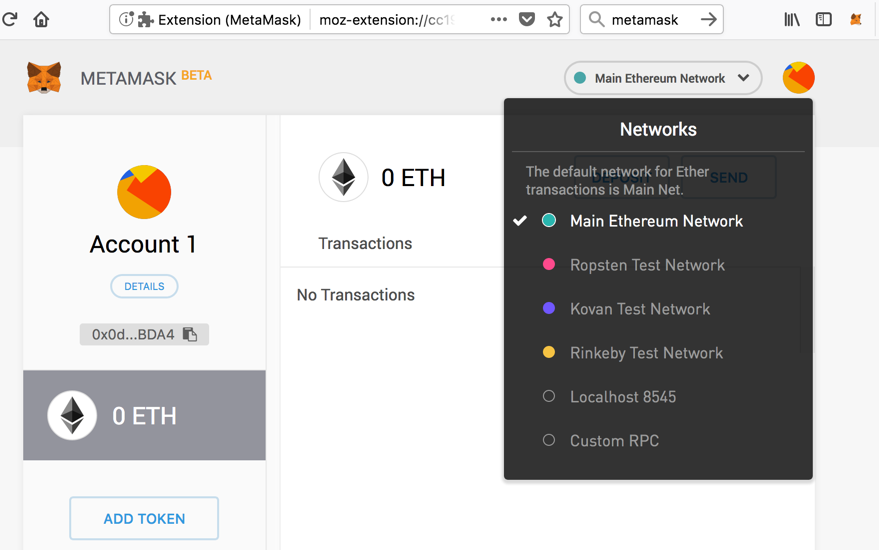
Task: Toggle the browser sidebar icon
Action: pos(824,19)
